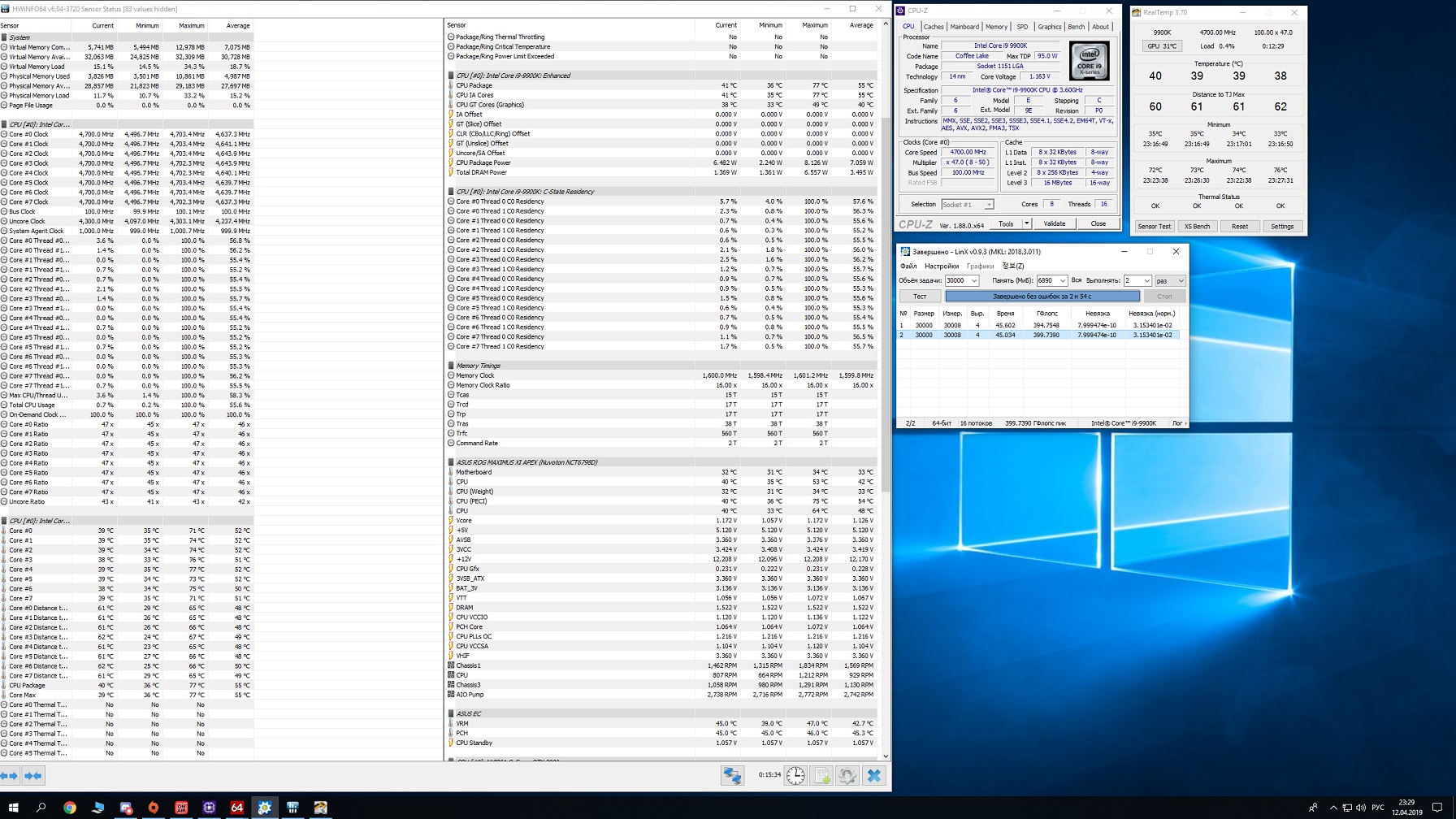
Task: Show hidden system tray icons
Action: pos(1333,808)
